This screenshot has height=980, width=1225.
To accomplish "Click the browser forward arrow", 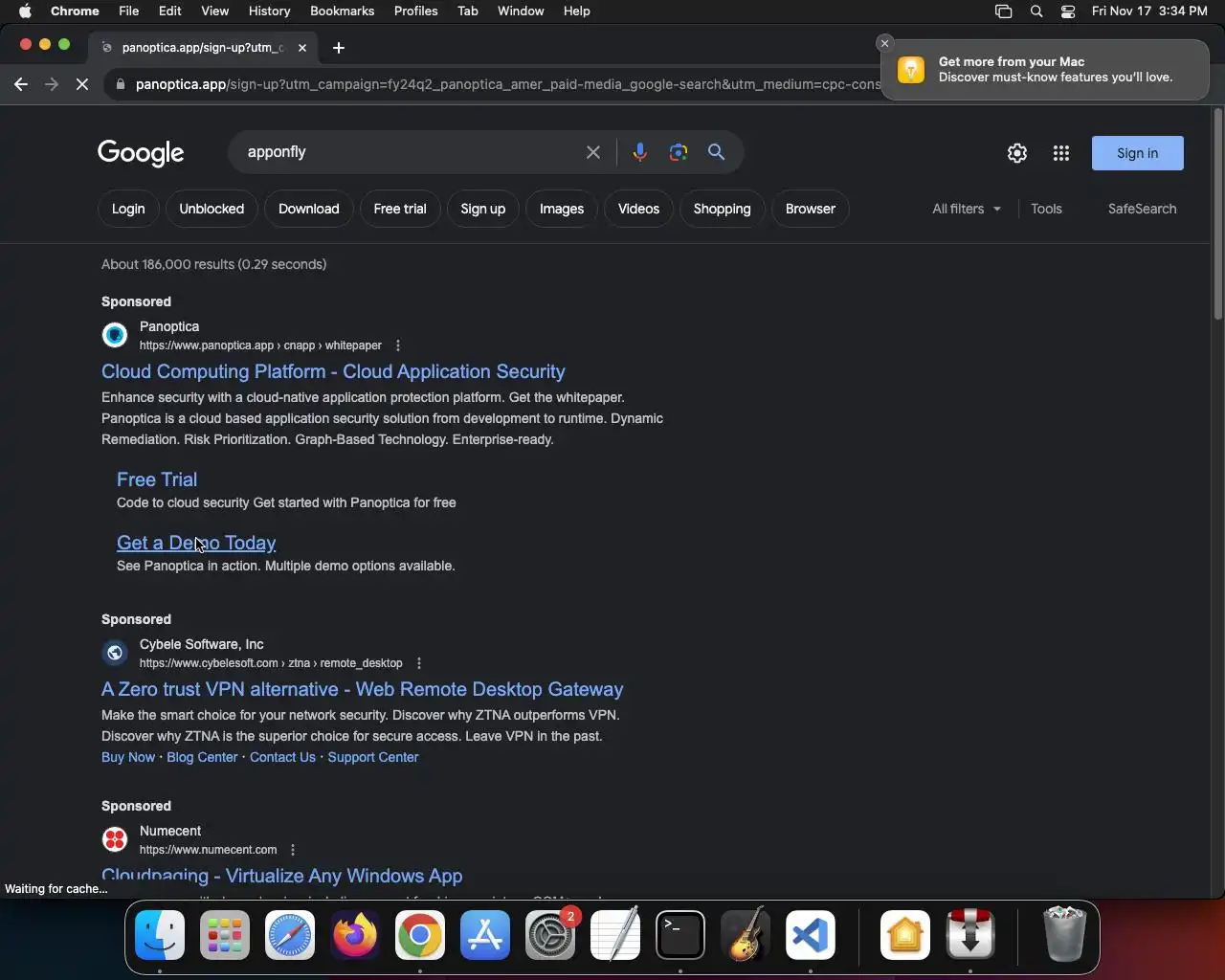I will click(x=52, y=84).
